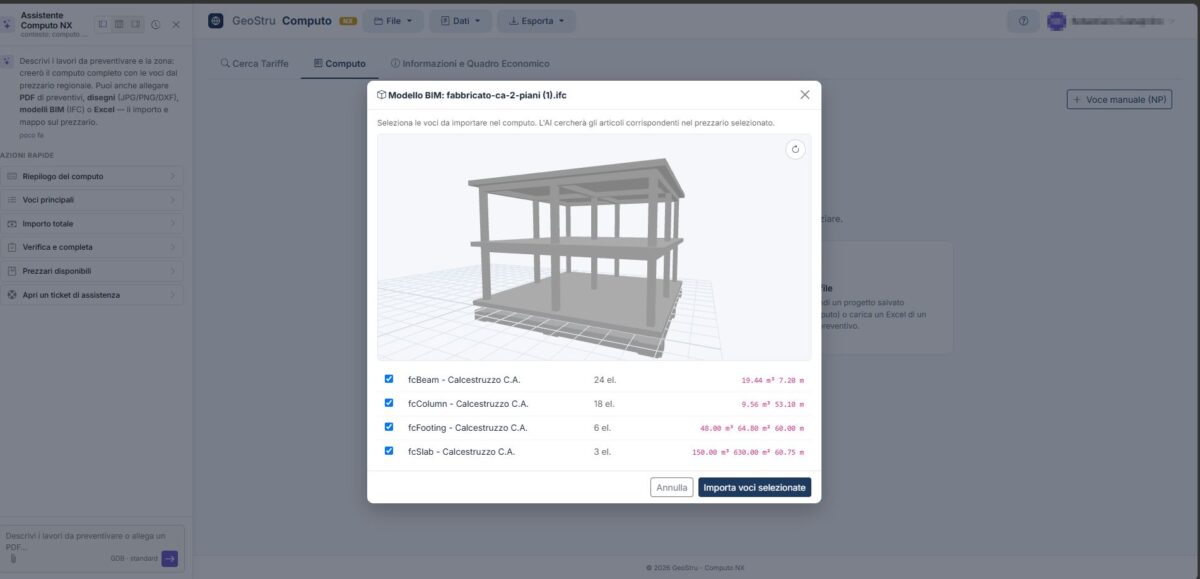Open the Esporta dropdown menu
The height and width of the screenshot is (579, 1200).
[536, 21]
